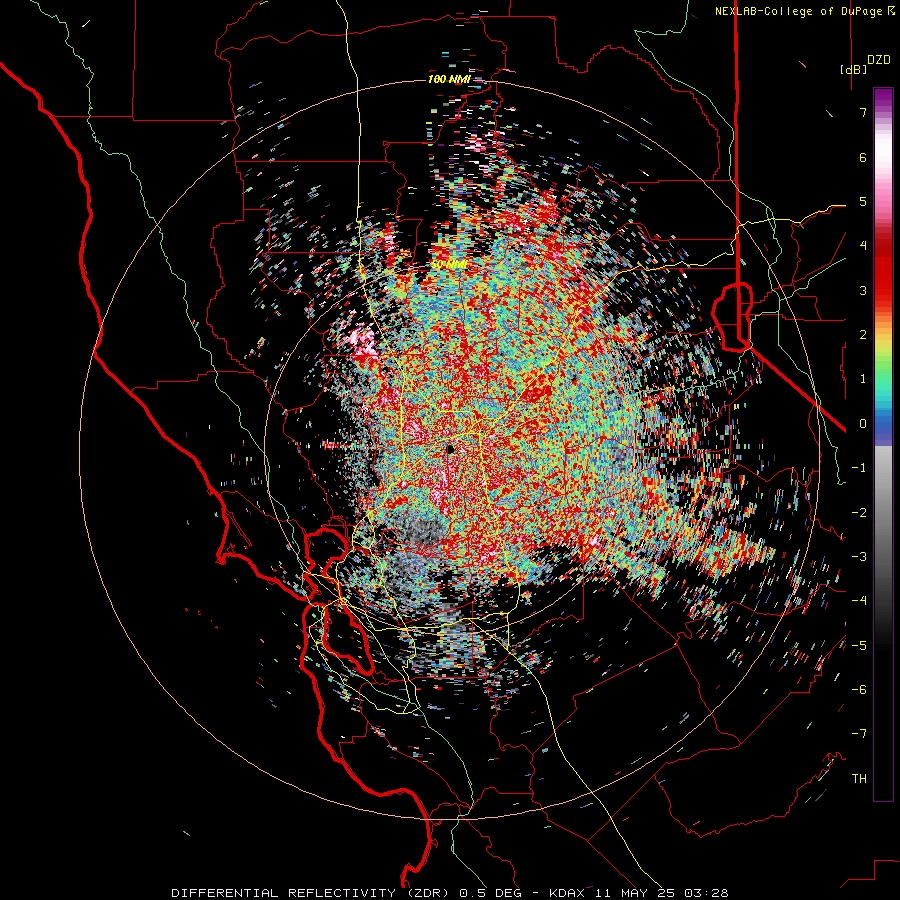Click the TH label below the color scale

coord(859,778)
